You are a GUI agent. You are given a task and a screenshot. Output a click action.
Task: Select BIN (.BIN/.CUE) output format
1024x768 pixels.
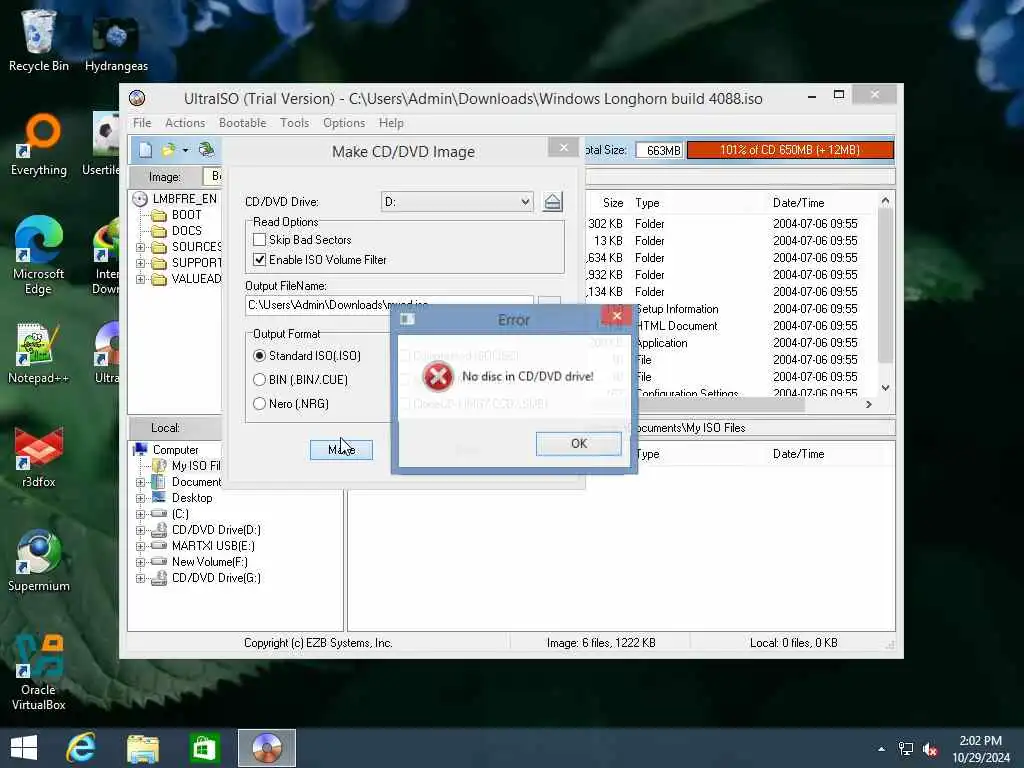tap(259, 379)
